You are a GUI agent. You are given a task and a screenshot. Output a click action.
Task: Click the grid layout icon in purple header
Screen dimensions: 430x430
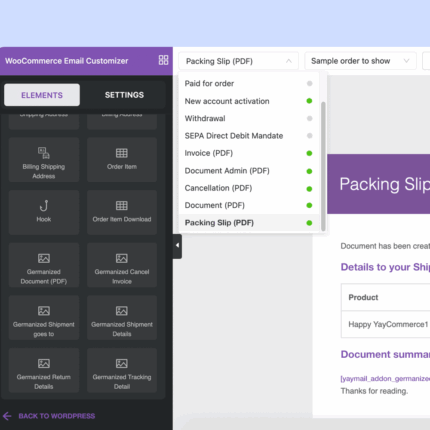click(x=163, y=60)
